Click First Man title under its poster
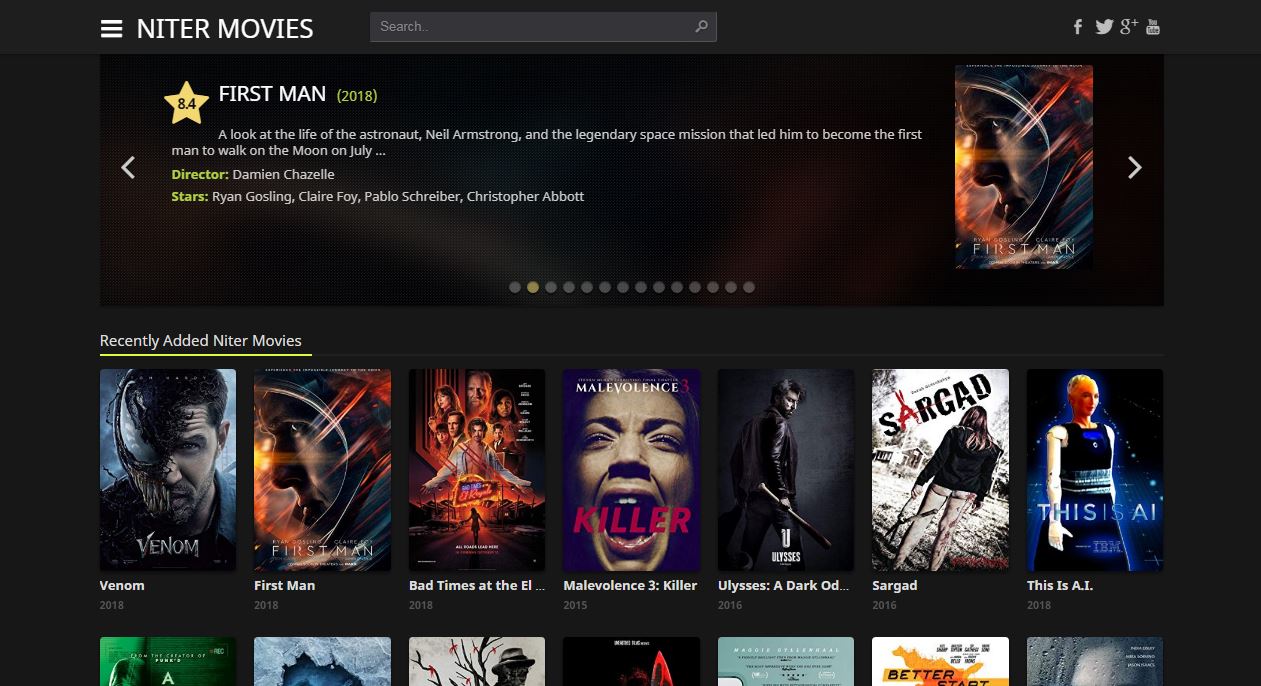The width and height of the screenshot is (1261, 686). coord(284,586)
